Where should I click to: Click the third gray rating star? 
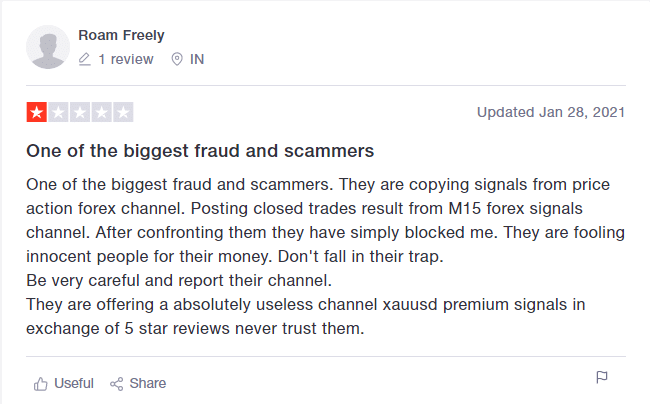pos(80,112)
